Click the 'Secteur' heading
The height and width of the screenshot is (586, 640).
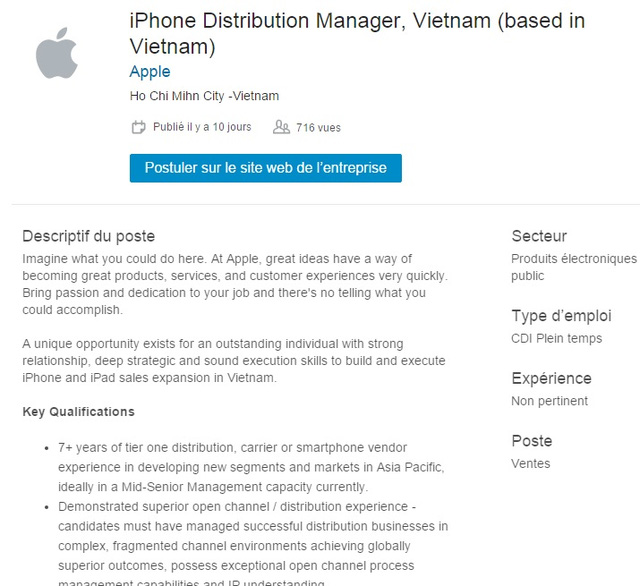[539, 236]
